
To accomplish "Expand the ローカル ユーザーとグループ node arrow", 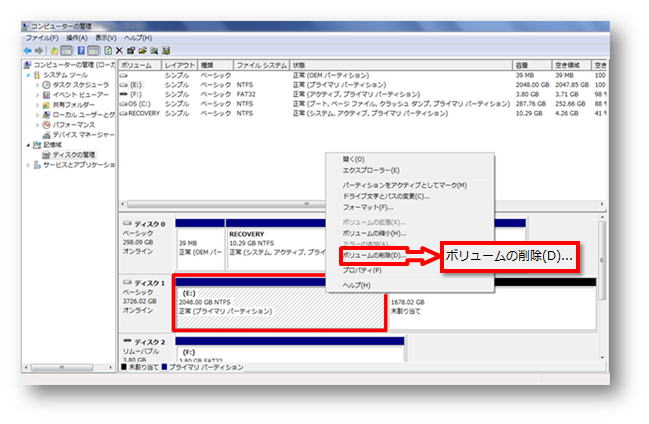I will [x=37, y=115].
